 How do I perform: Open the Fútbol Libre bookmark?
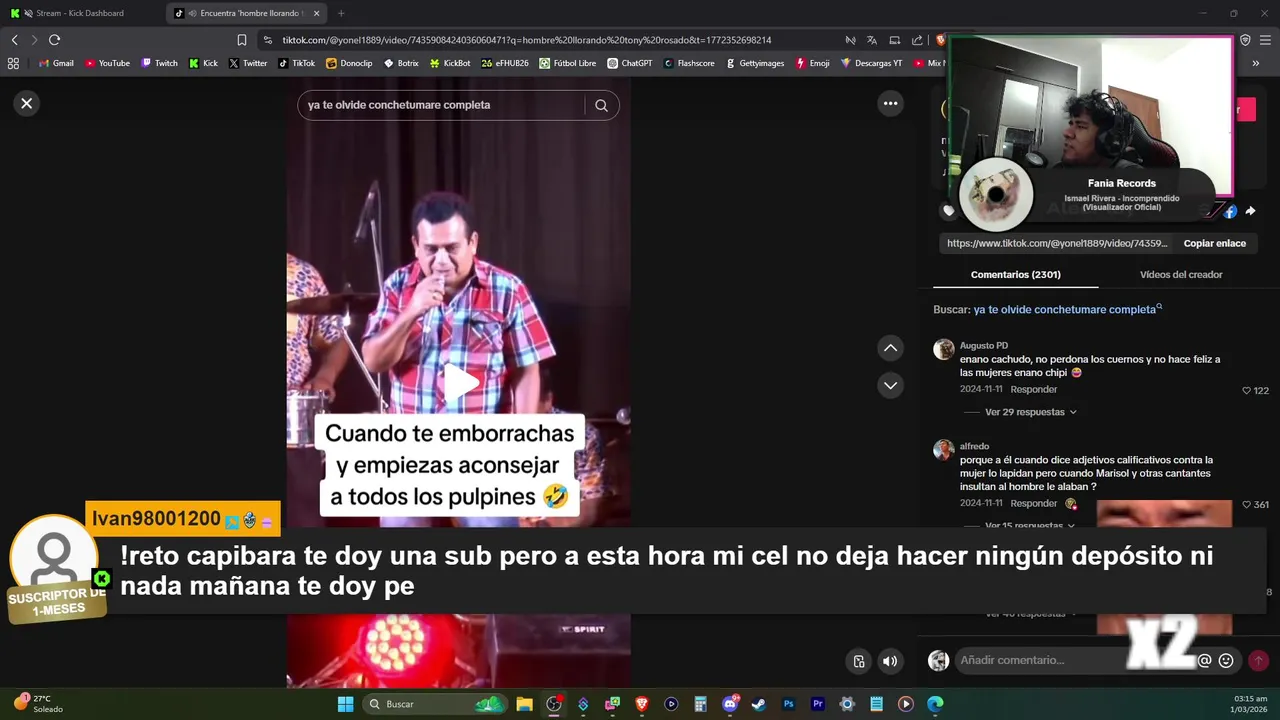coord(568,63)
